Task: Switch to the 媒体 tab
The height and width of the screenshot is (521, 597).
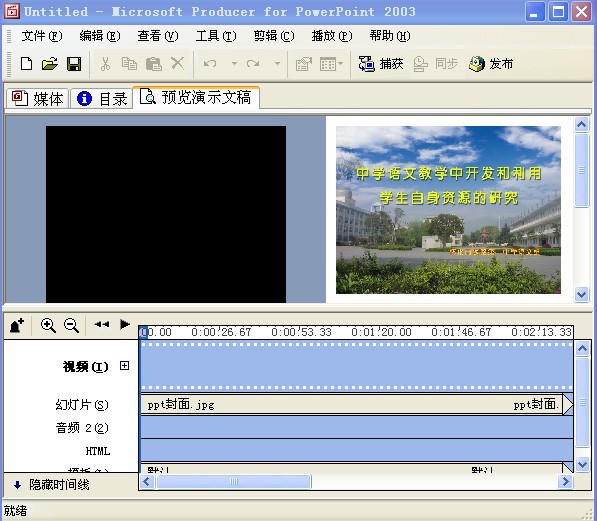Action: click(x=37, y=99)
